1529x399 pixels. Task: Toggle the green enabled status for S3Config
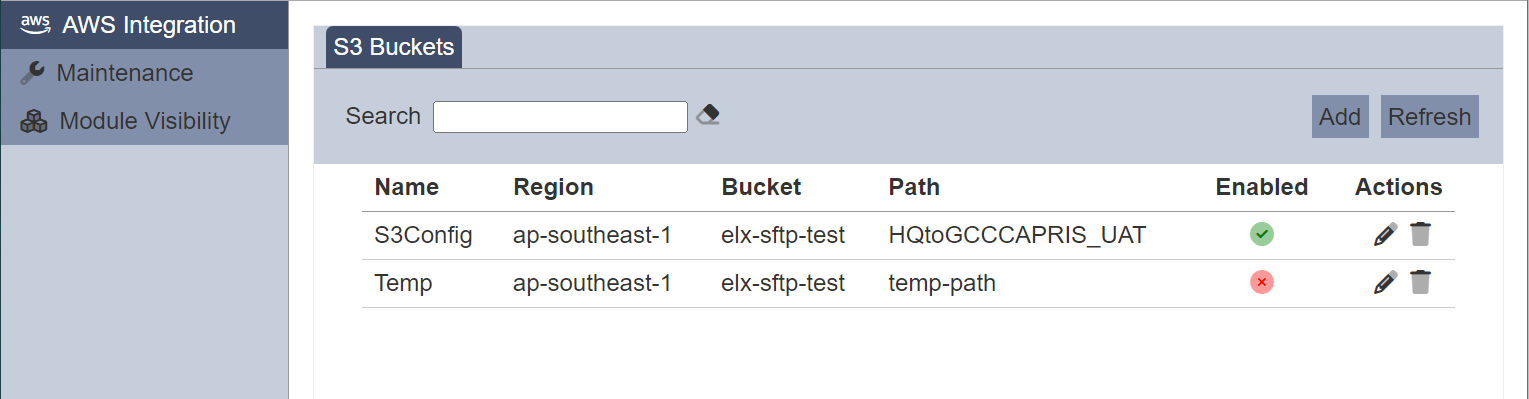pyautogui.click(x=1262, y=235)
